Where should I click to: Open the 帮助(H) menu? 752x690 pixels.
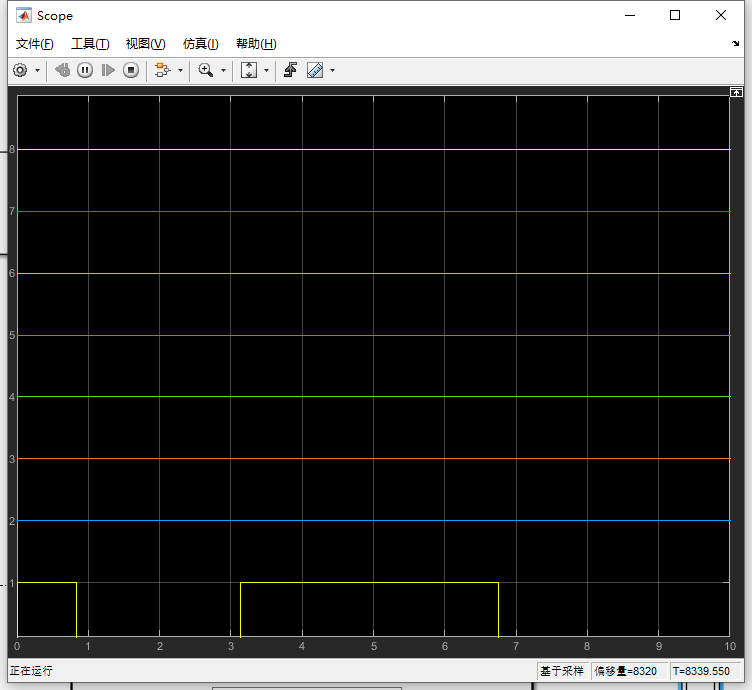[256, 44]
